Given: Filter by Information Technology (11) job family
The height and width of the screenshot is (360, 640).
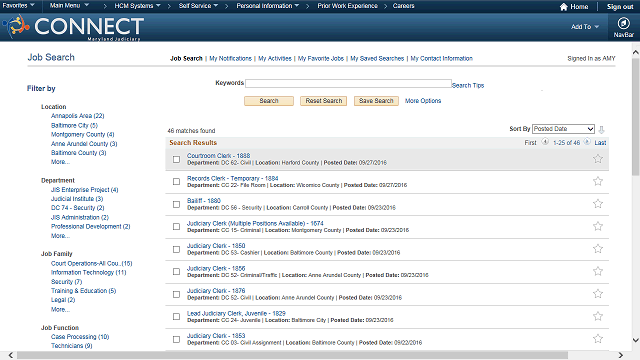Looking at the screenshot, I should [x=89, y=273].
